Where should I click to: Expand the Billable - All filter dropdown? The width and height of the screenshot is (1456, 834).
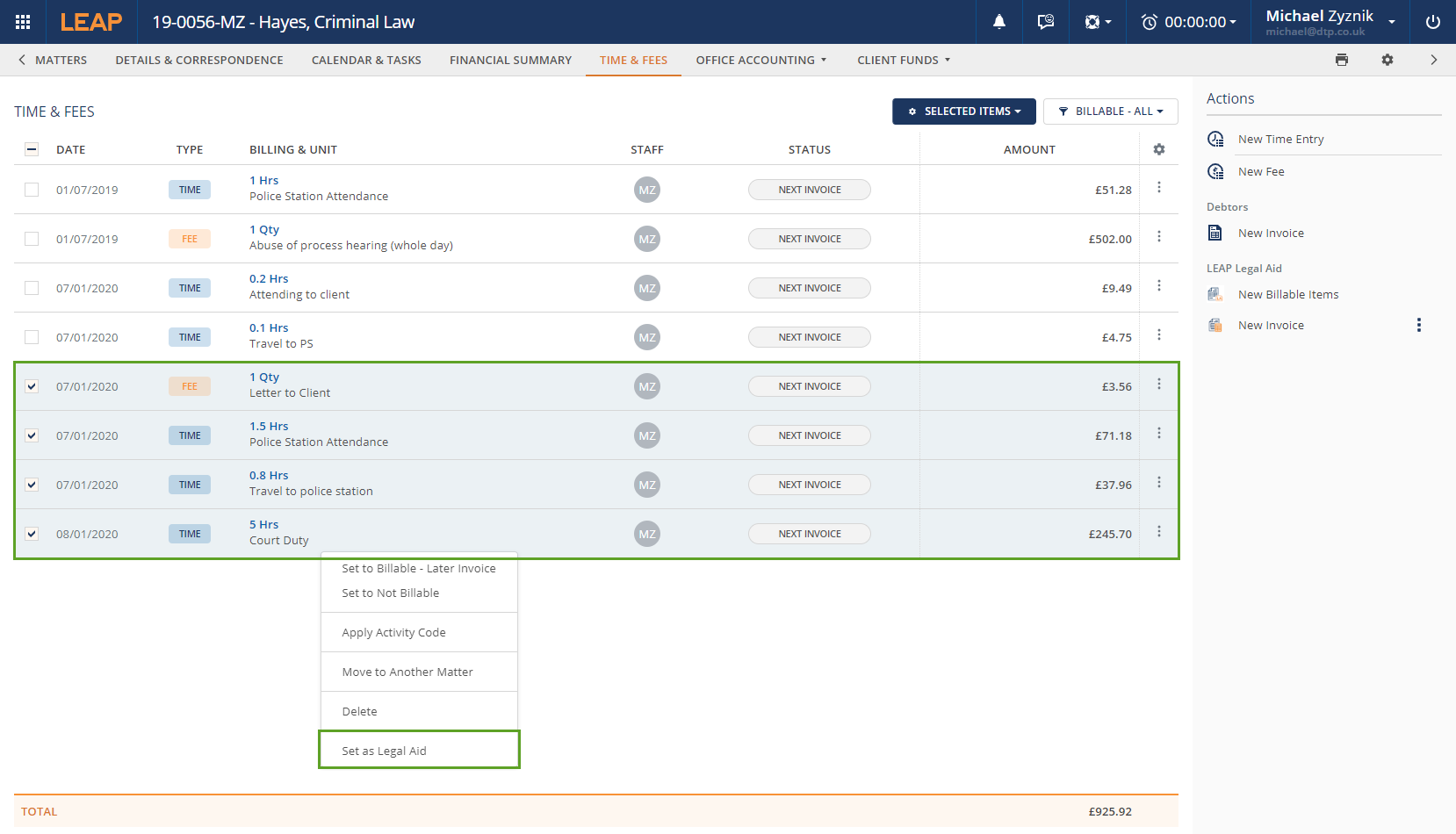coord(1110,111)
